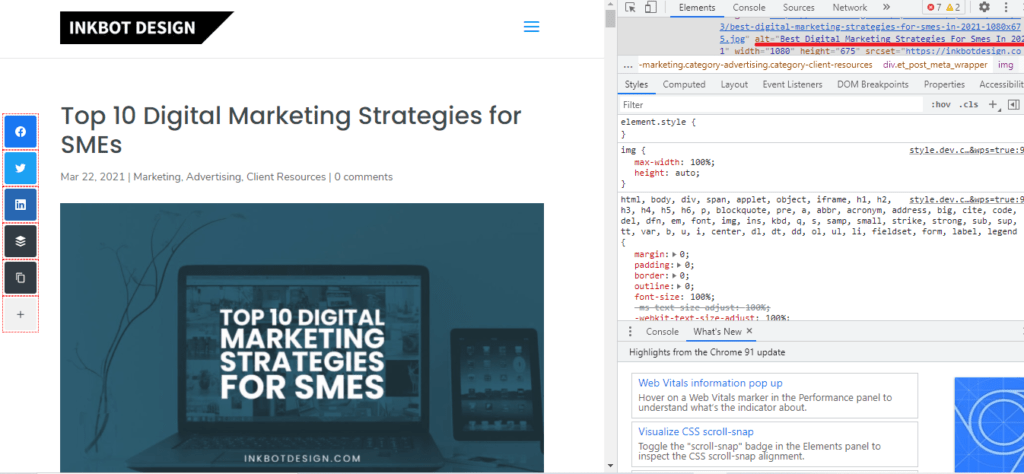Expand the truncated breadcrumb ellipsis
1024x474 pixels.
tap(628, 65)
